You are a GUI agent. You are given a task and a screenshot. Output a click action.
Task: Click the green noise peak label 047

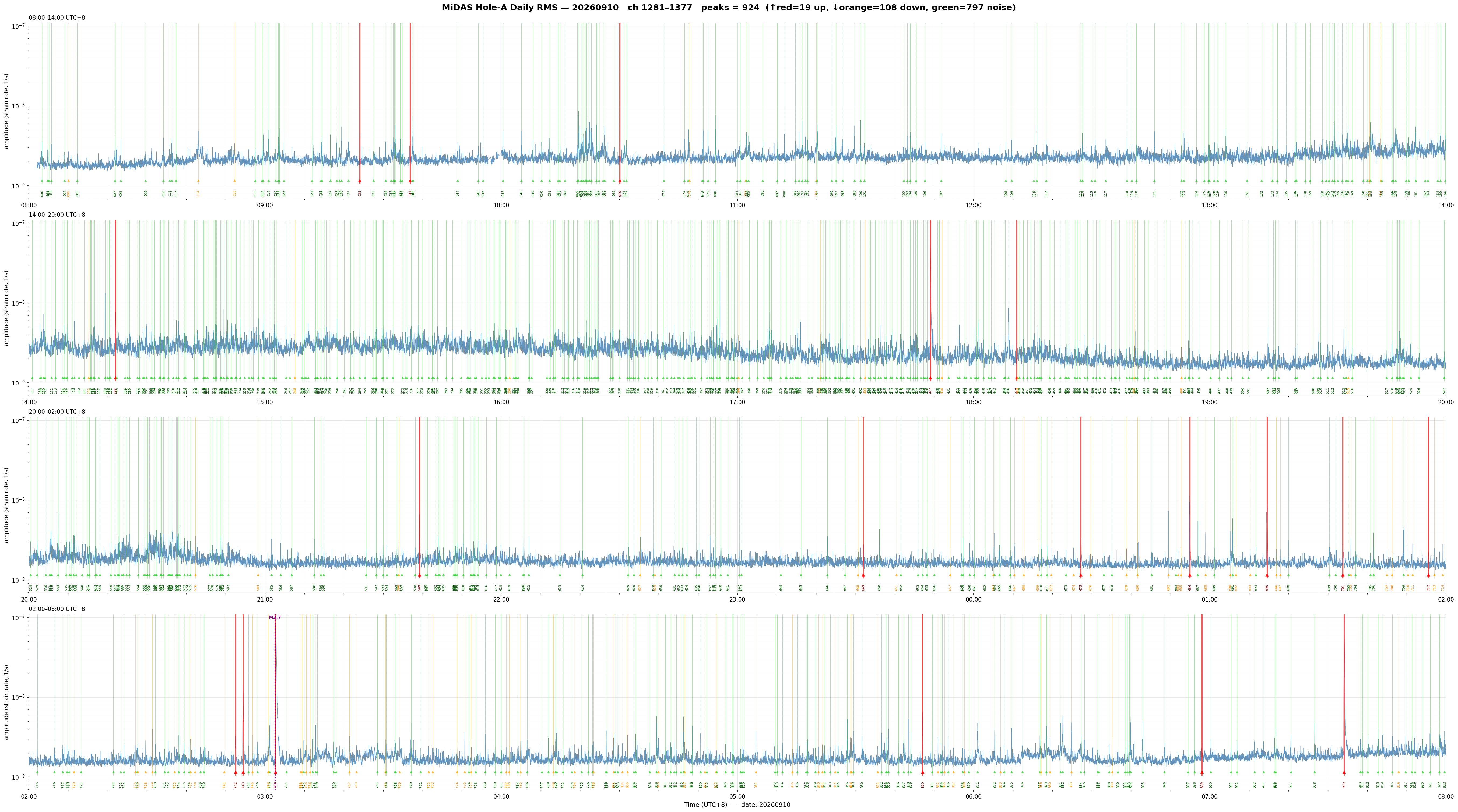[x=503, y=194]
